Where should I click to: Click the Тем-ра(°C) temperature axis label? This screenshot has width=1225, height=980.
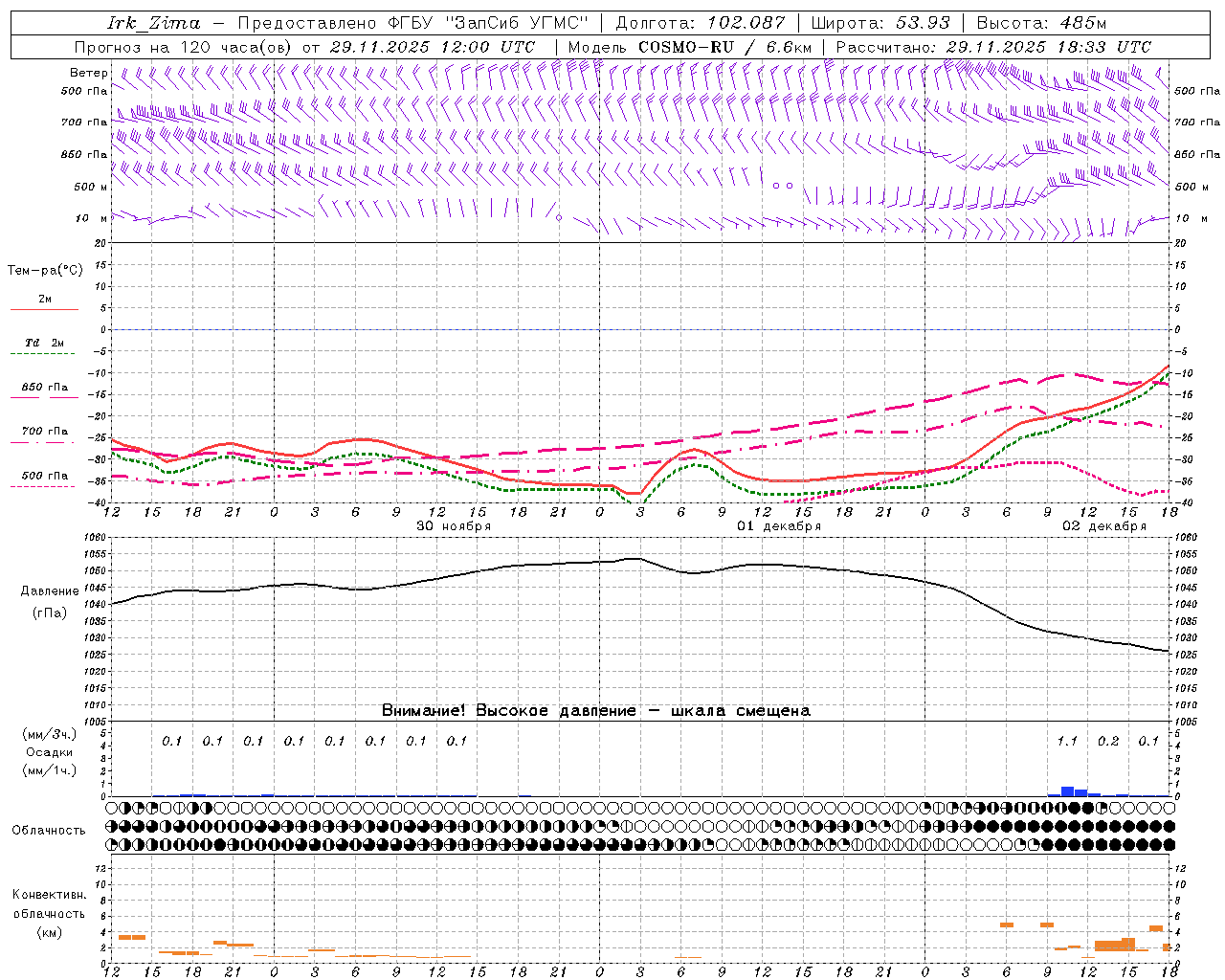[45, 271]
